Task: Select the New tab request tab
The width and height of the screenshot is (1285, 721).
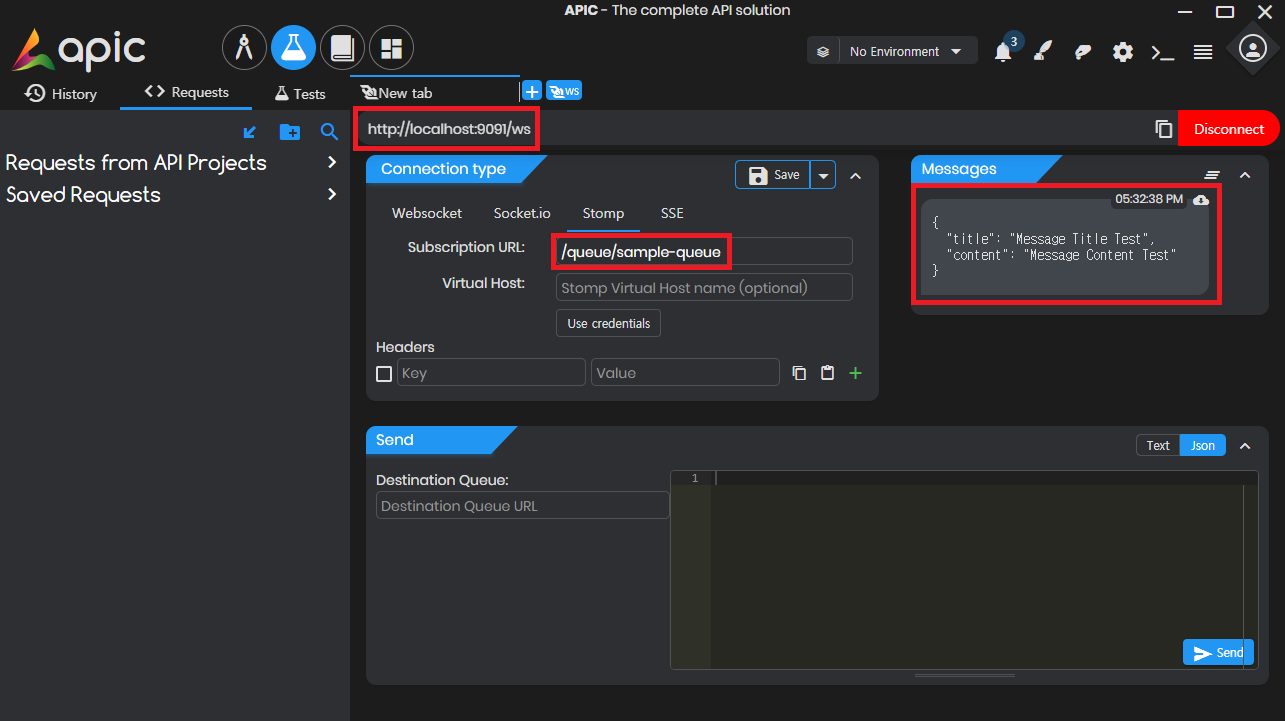Action: click(x=436, y=92)
